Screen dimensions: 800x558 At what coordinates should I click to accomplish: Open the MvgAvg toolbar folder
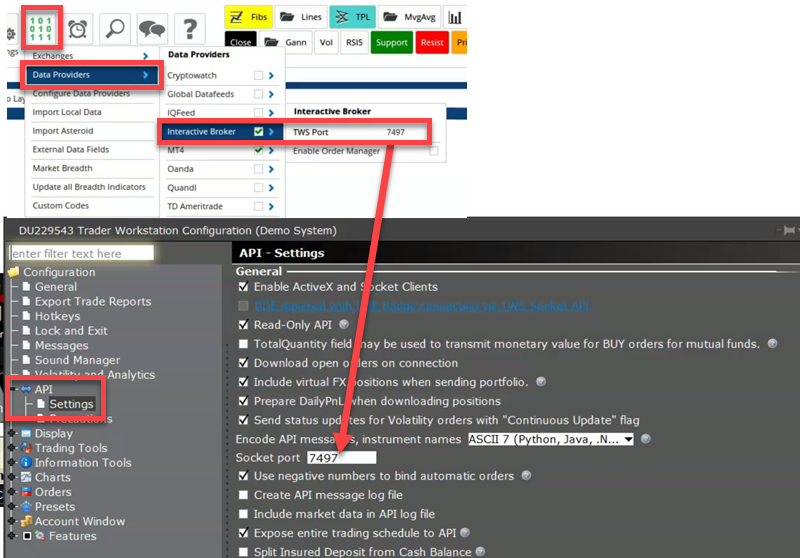point(410,17)
